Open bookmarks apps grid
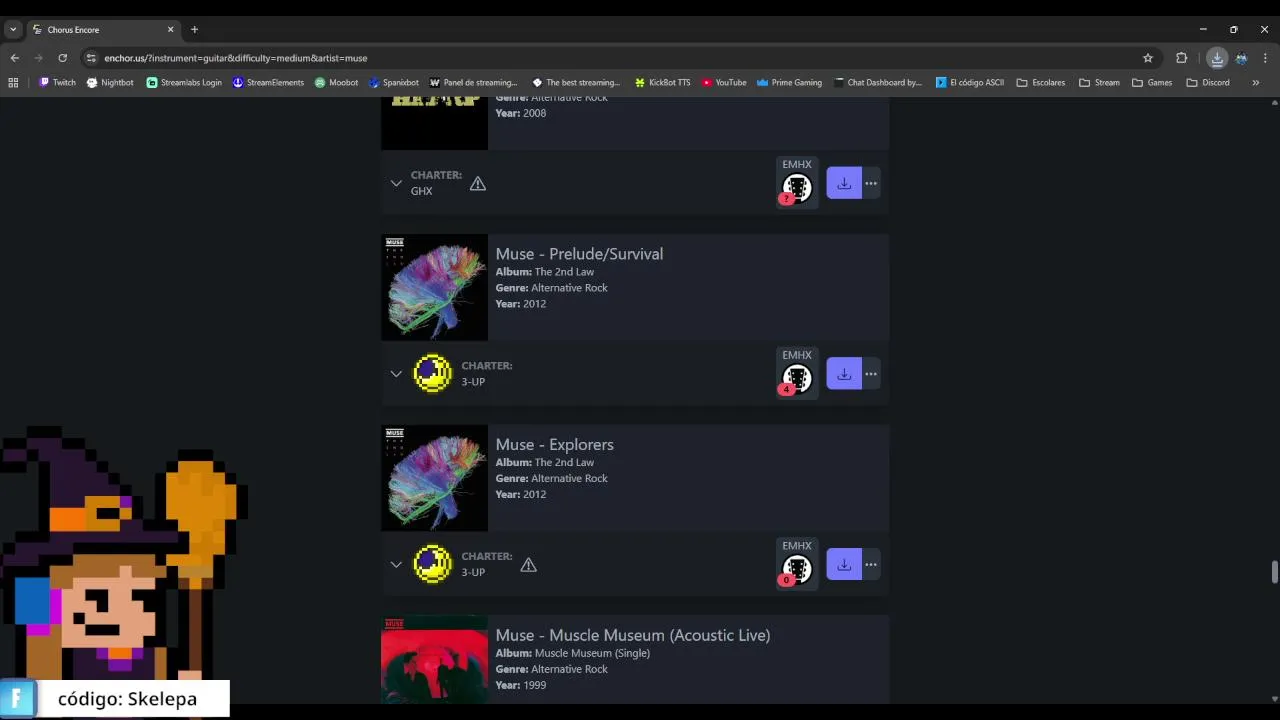 [13, 82]
